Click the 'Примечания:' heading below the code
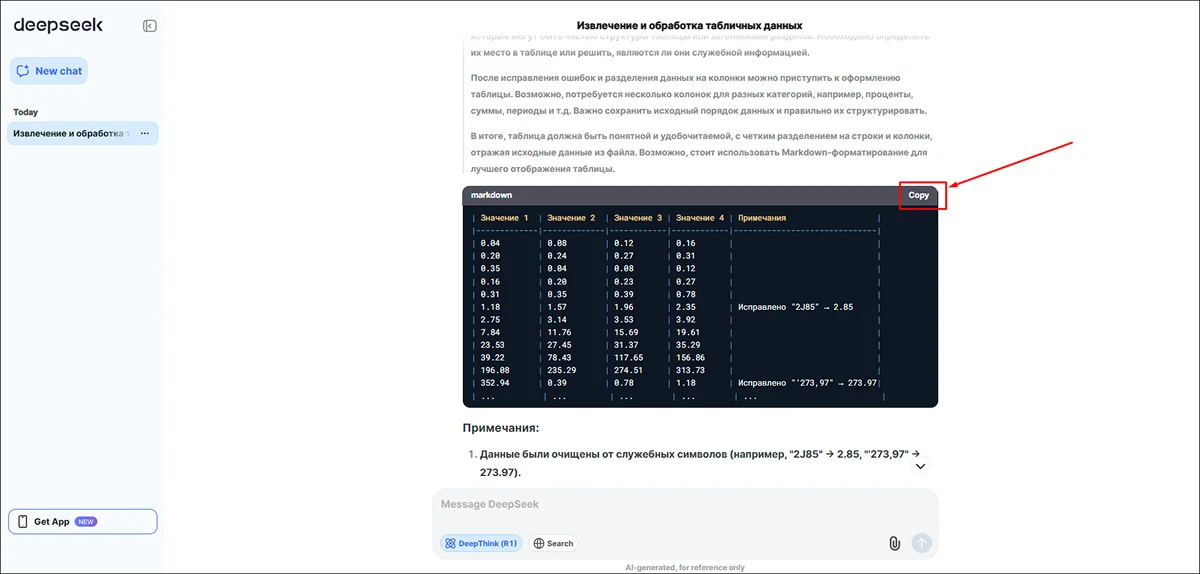Image resolution: width=1200 pixels, height=574 pixels. (x=501, y=428)
